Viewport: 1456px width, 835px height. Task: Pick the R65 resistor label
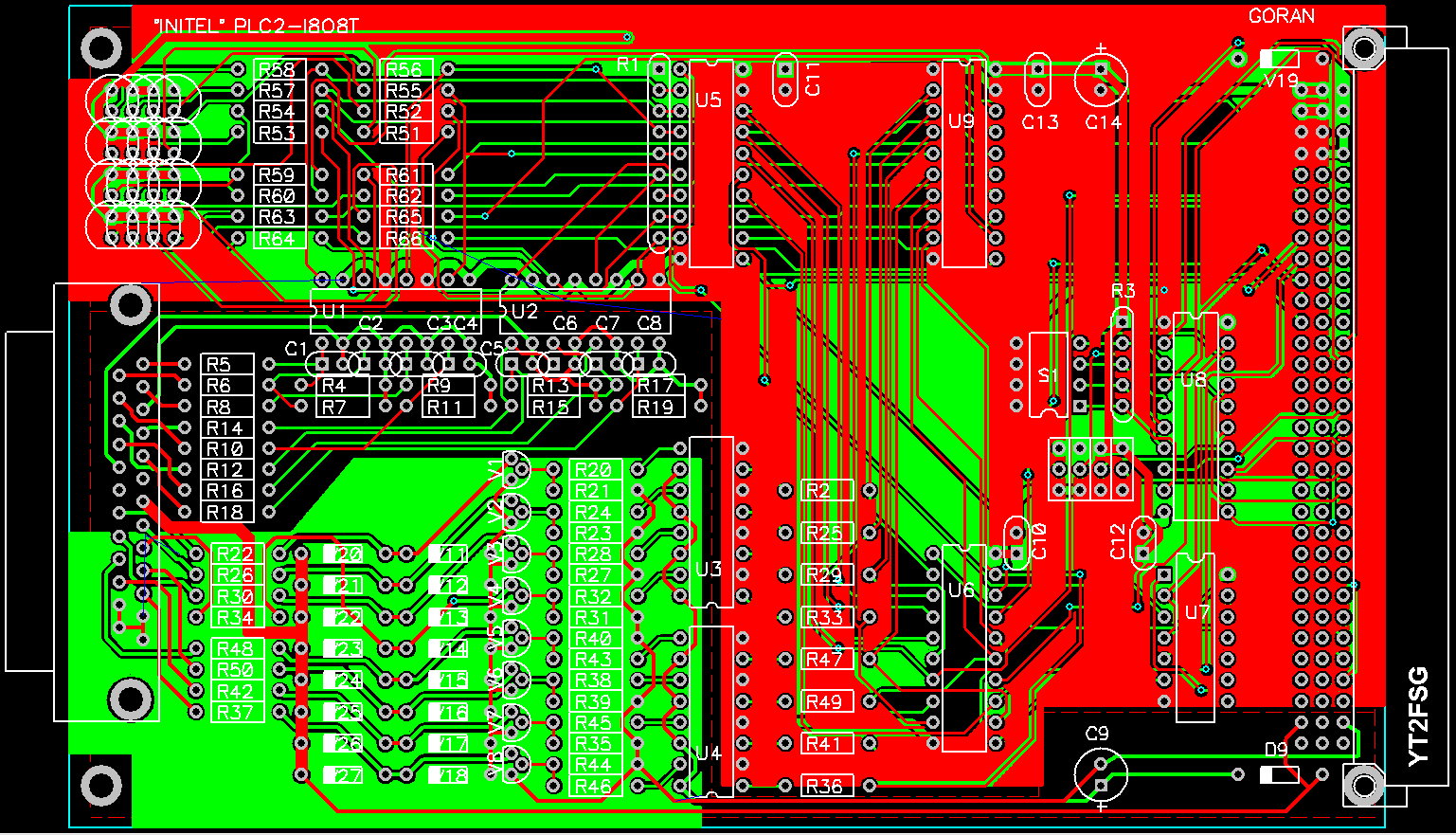click(x=404, y=217)
